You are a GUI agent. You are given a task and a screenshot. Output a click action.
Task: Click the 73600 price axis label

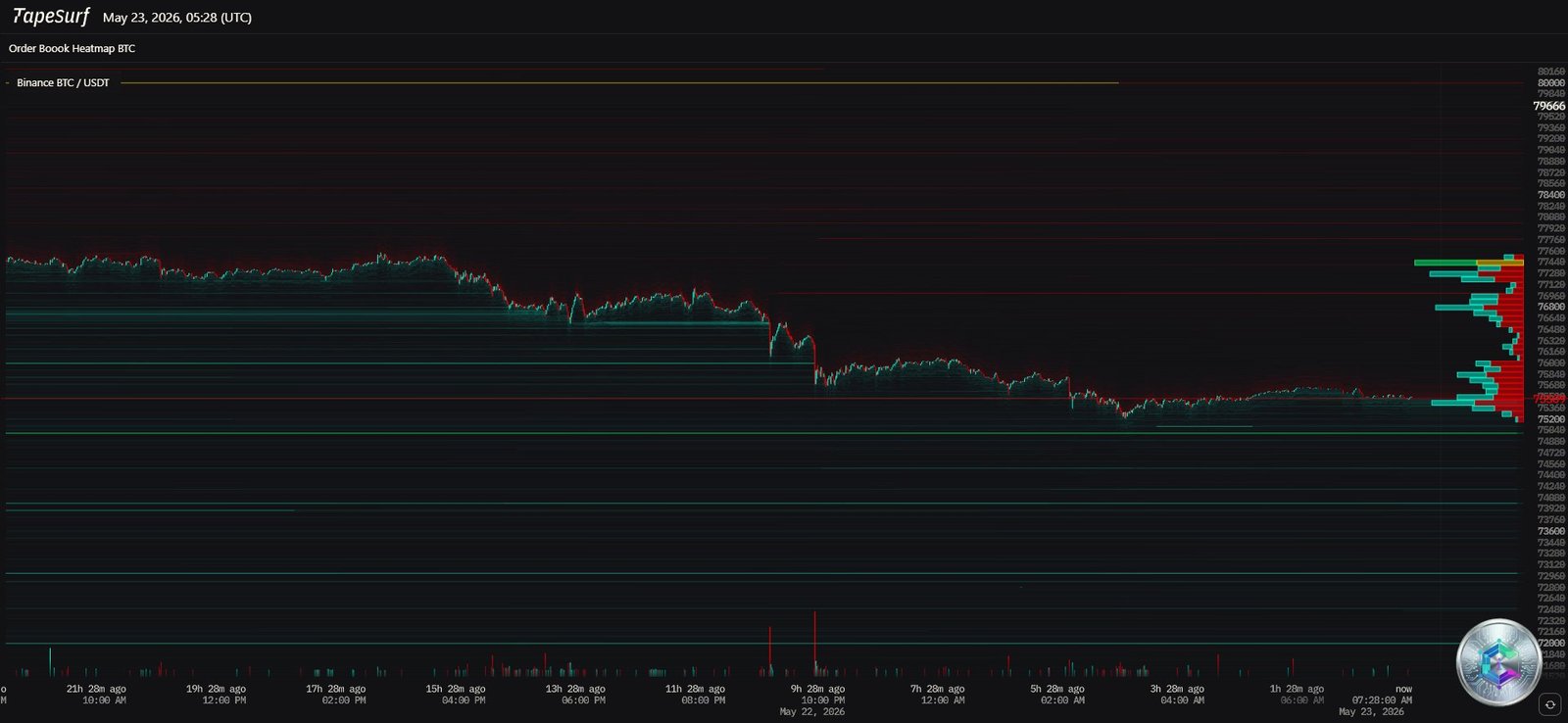1551,531
